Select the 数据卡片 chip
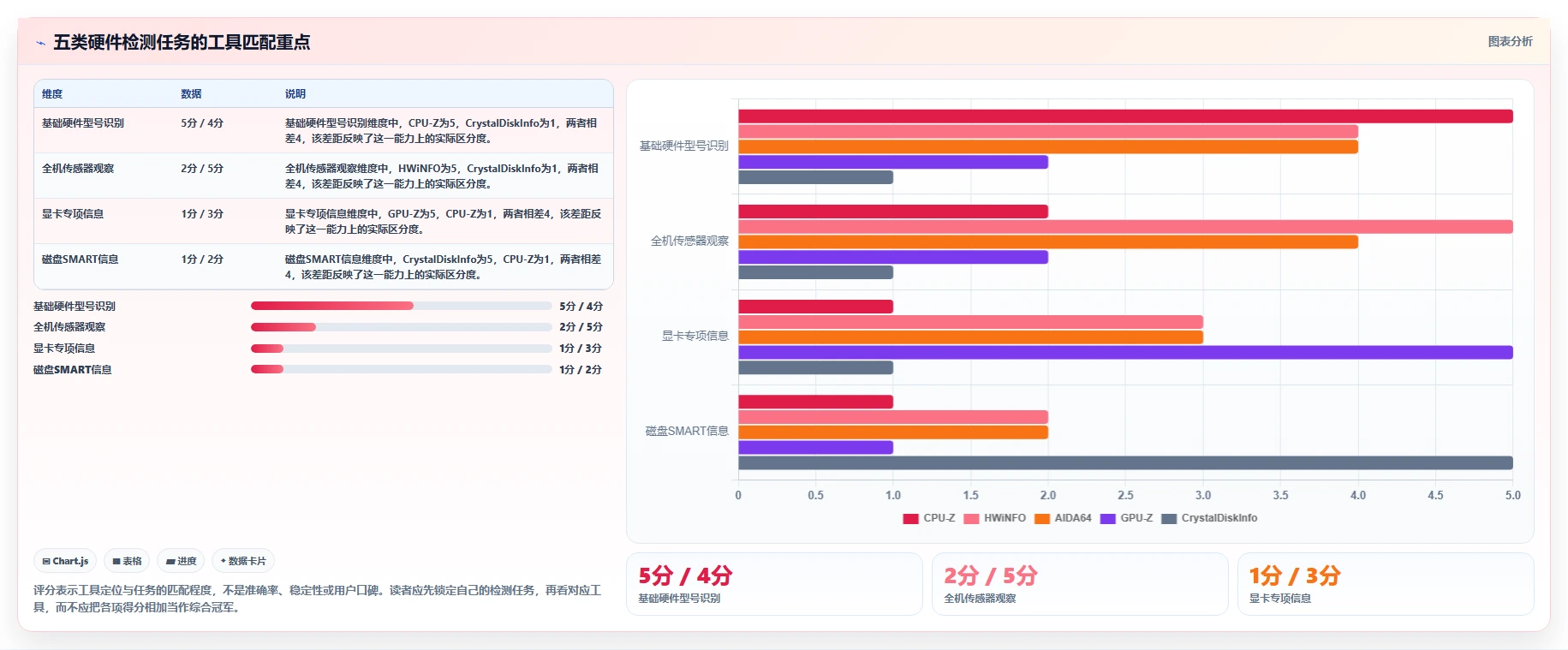Viewport: 1568px width, 650px height. [x=243, y=561]
